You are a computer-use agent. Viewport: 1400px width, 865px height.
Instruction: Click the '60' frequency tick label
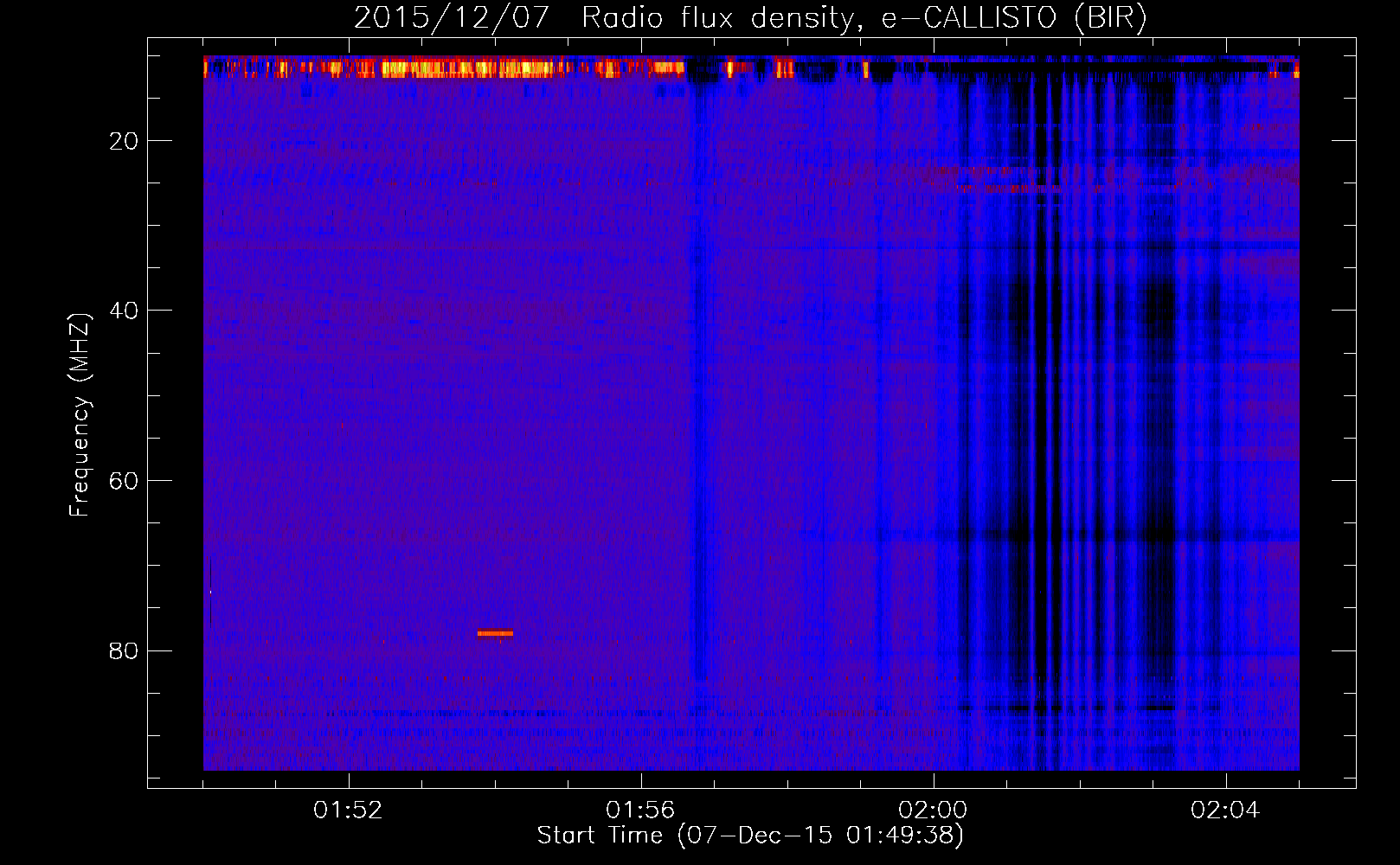pyautogui.click(x=124, y=481)
